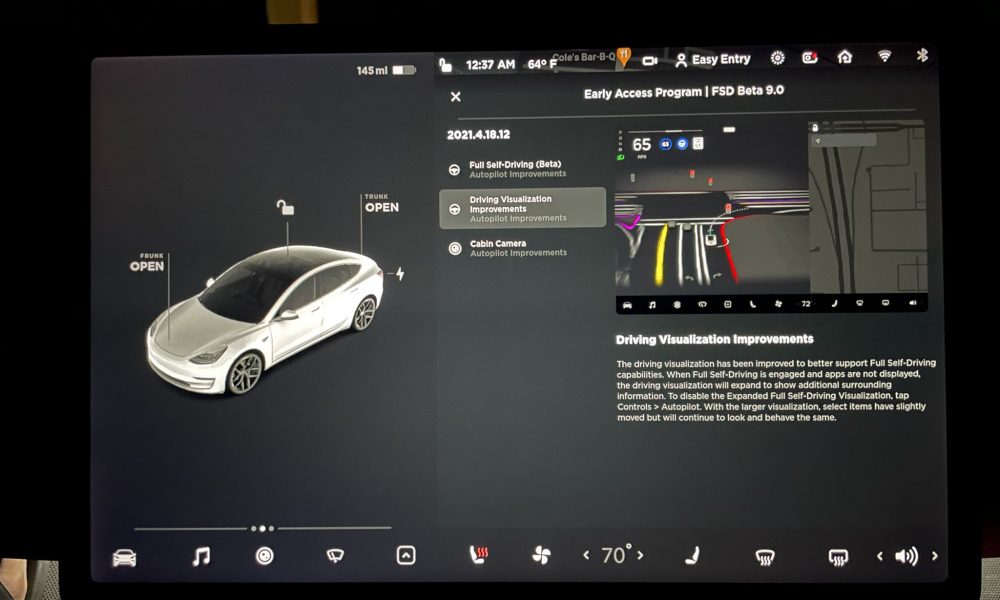The image size is (1000, 600).
Task: Raise temperature with right arrow
Action: click(x=640, y=555)
